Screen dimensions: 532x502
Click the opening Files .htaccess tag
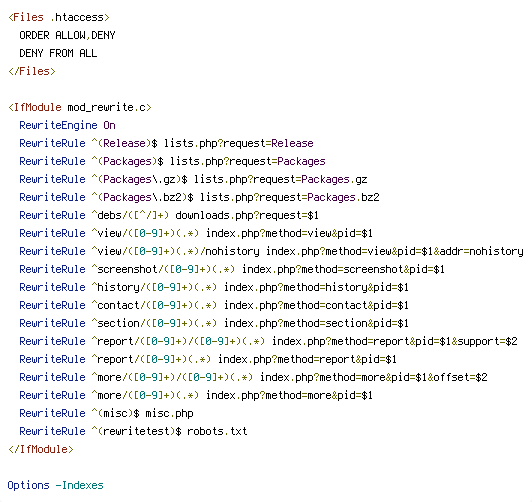click(59, 17)
